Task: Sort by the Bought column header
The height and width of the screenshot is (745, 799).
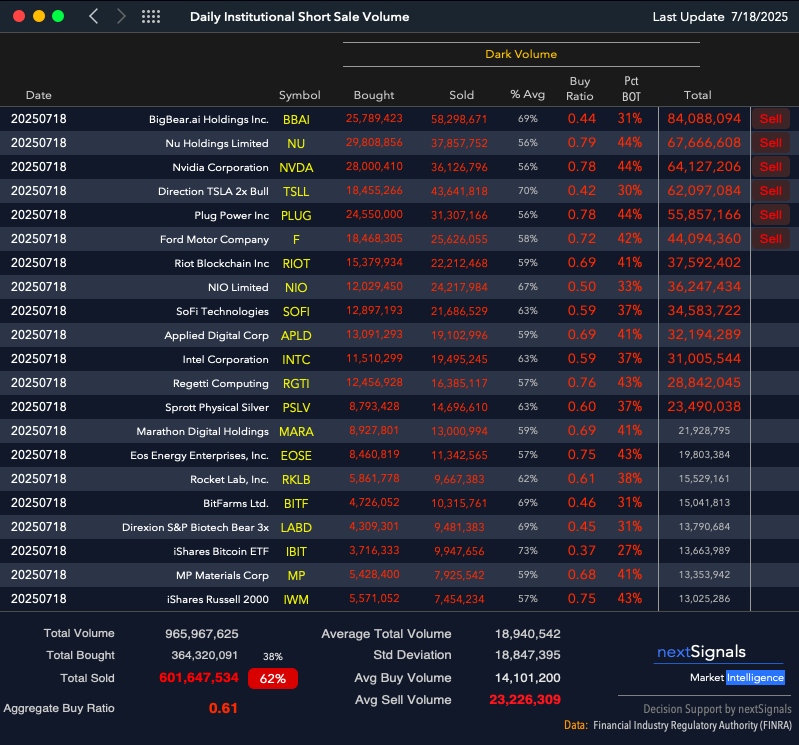Action: pyautogui.click(x=374, y=95)
